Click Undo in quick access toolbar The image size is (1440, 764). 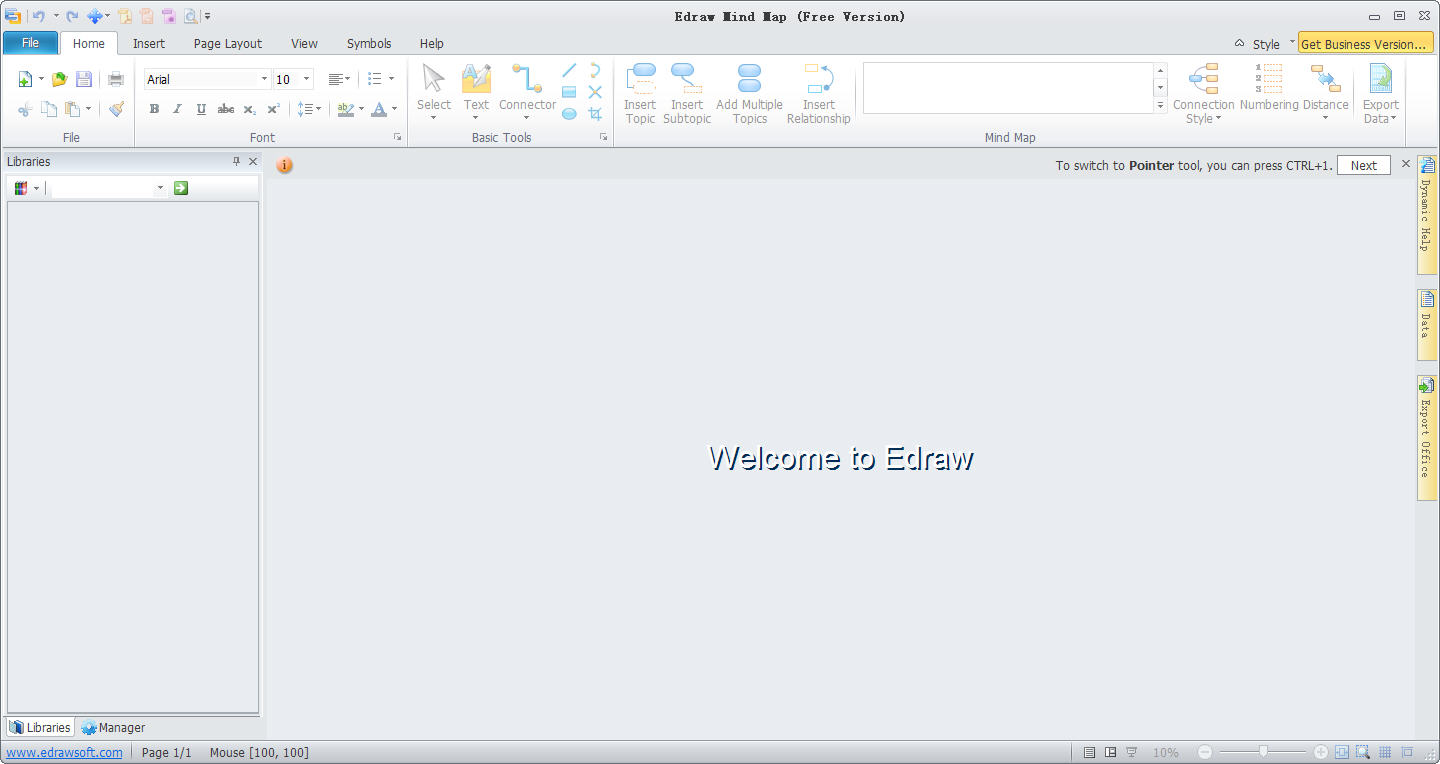(x=38, y=16)
